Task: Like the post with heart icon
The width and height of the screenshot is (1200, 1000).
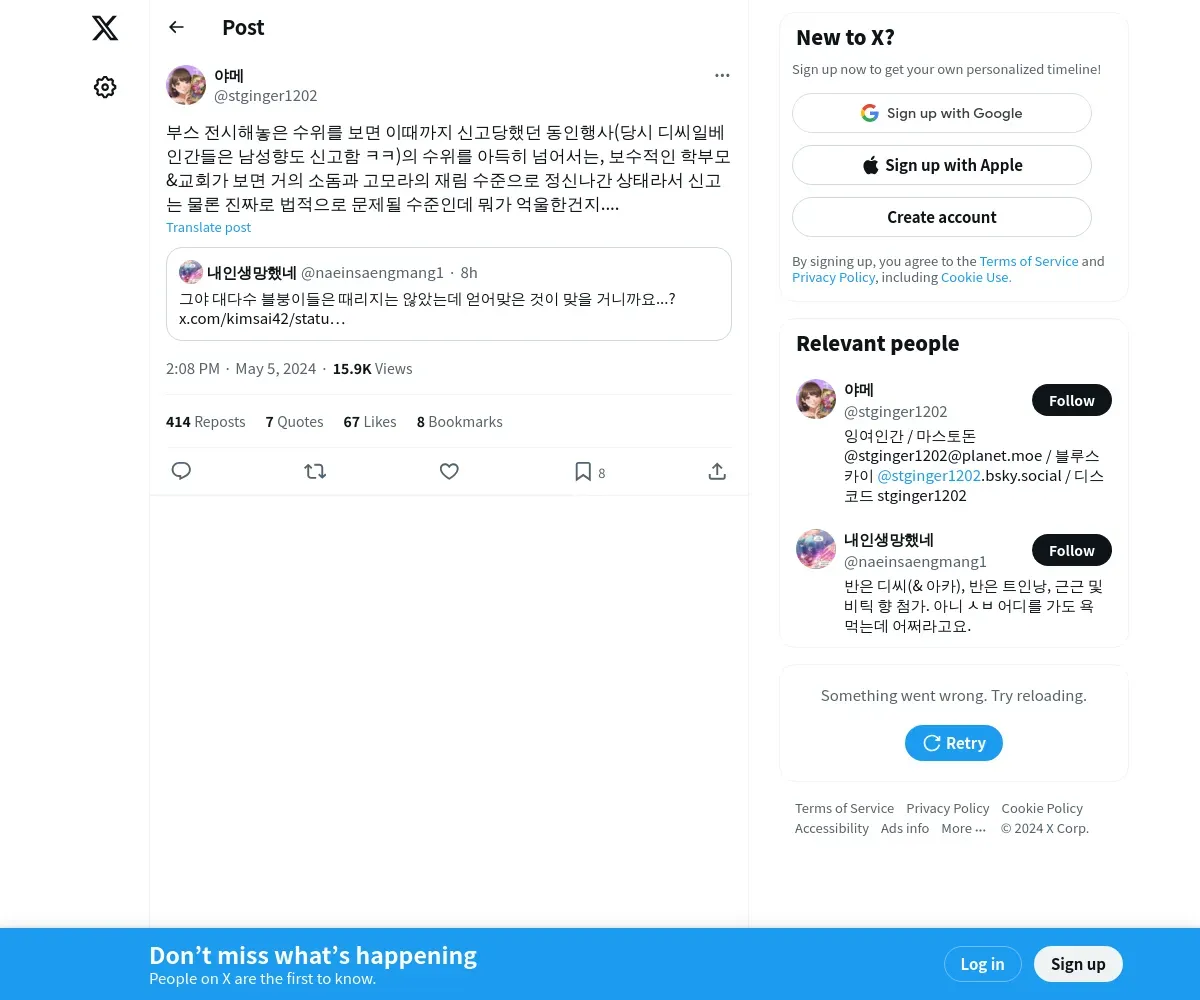Action: pos(449,471)
